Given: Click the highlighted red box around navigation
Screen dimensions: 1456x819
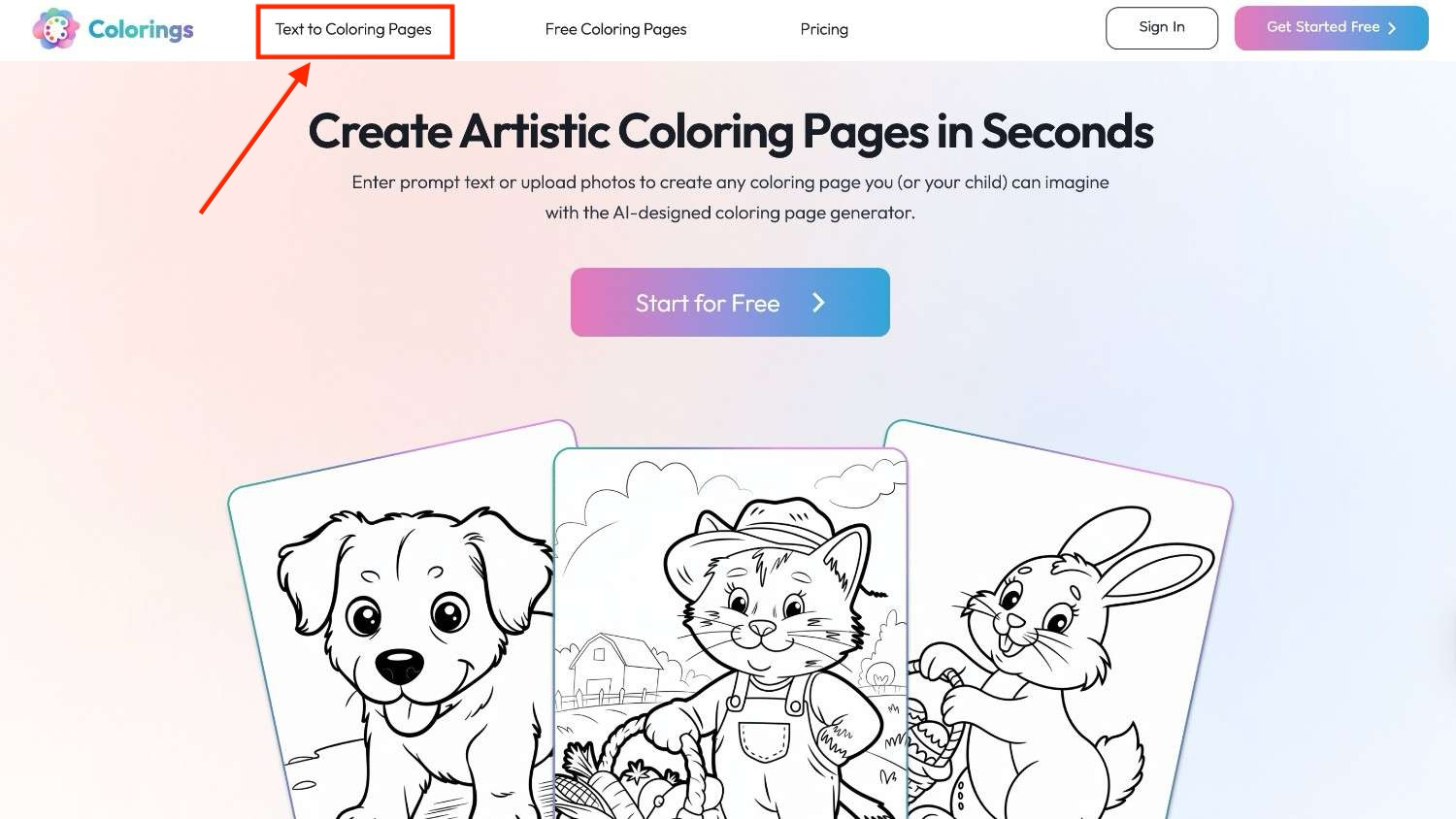Looking at the screenshot, I should [354, 31].
